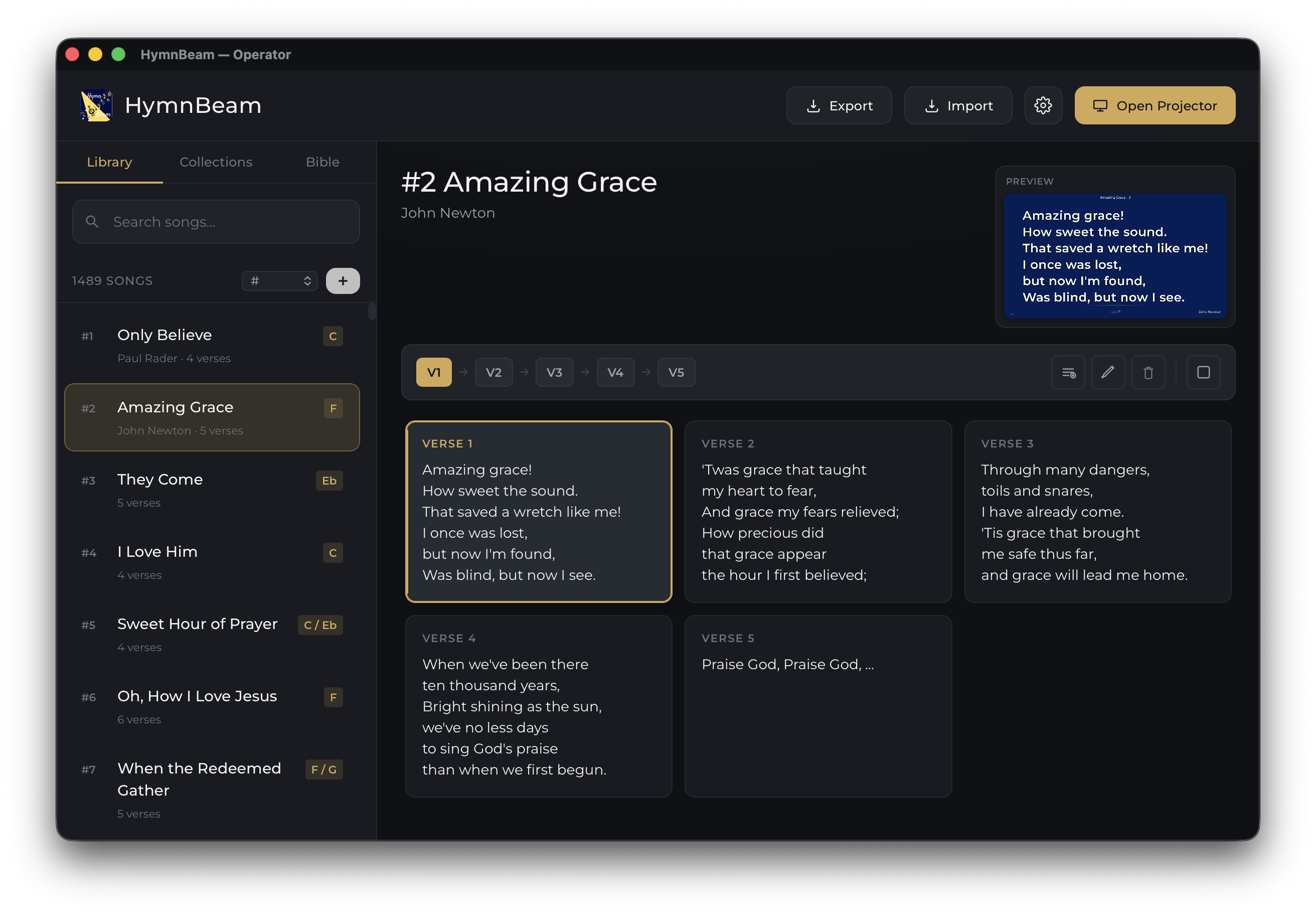The width and height of the screenshot is (1316, 915).
Task: Jump to verse V4 chip
Action: point(615,373)
